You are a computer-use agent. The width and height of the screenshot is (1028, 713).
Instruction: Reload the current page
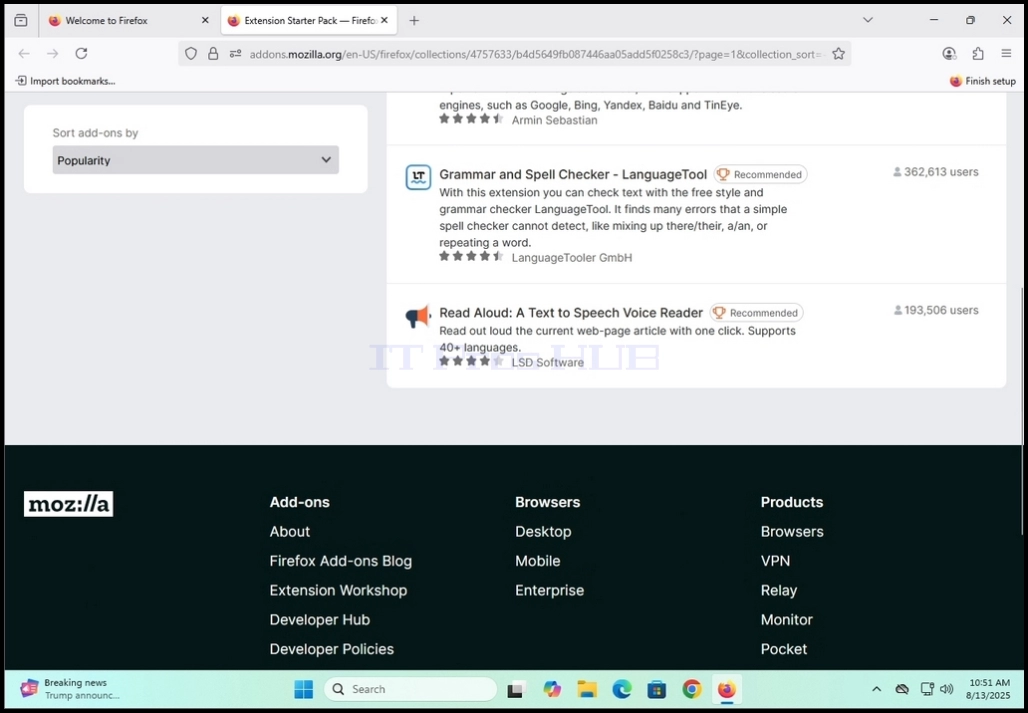tap(81, 54)
